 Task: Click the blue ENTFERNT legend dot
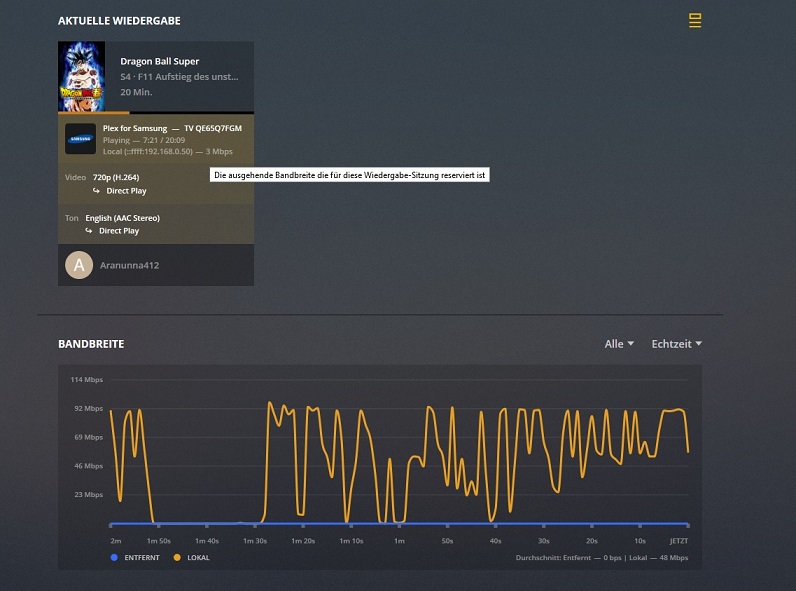pos(114,557)
